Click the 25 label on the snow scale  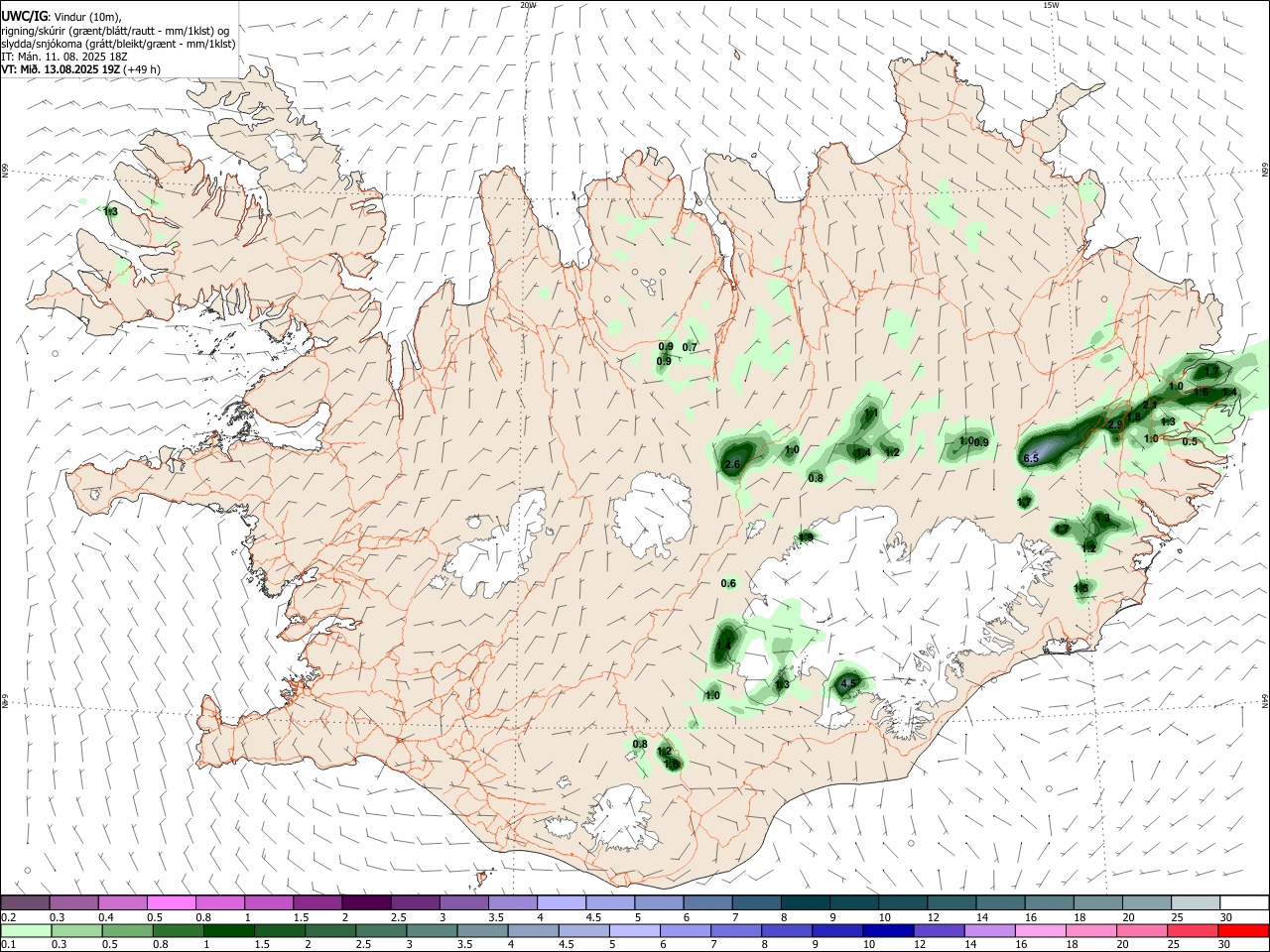[x=1177, y=917]
